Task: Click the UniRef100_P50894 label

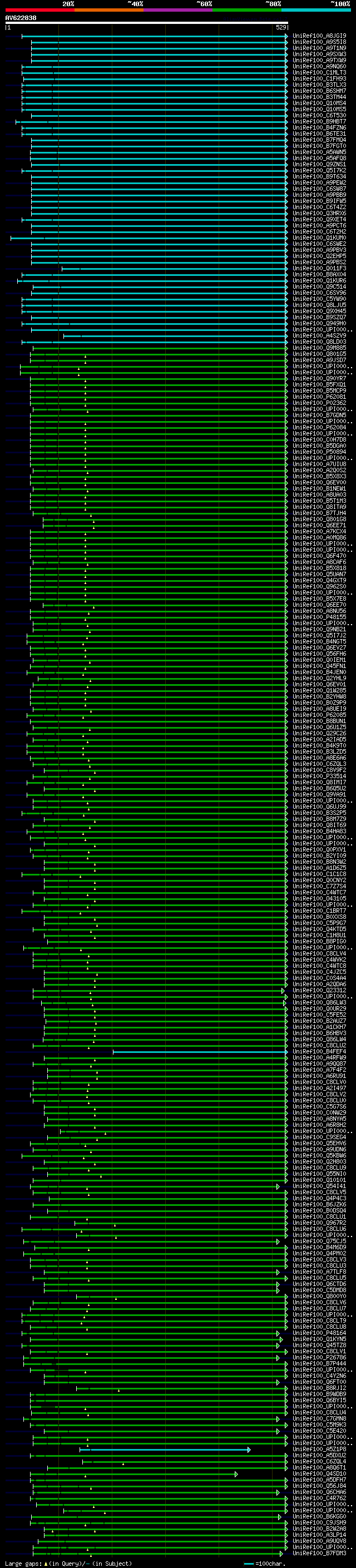Action: [x=319, y=452]
